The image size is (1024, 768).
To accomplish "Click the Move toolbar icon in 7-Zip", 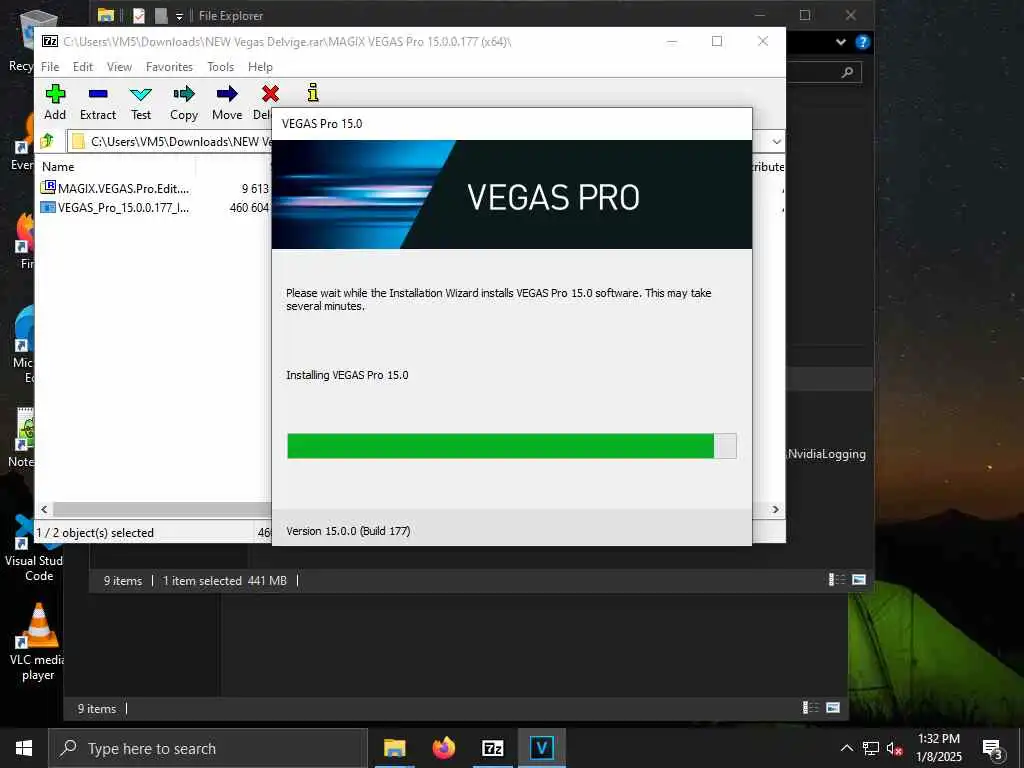I will [227, 103].
